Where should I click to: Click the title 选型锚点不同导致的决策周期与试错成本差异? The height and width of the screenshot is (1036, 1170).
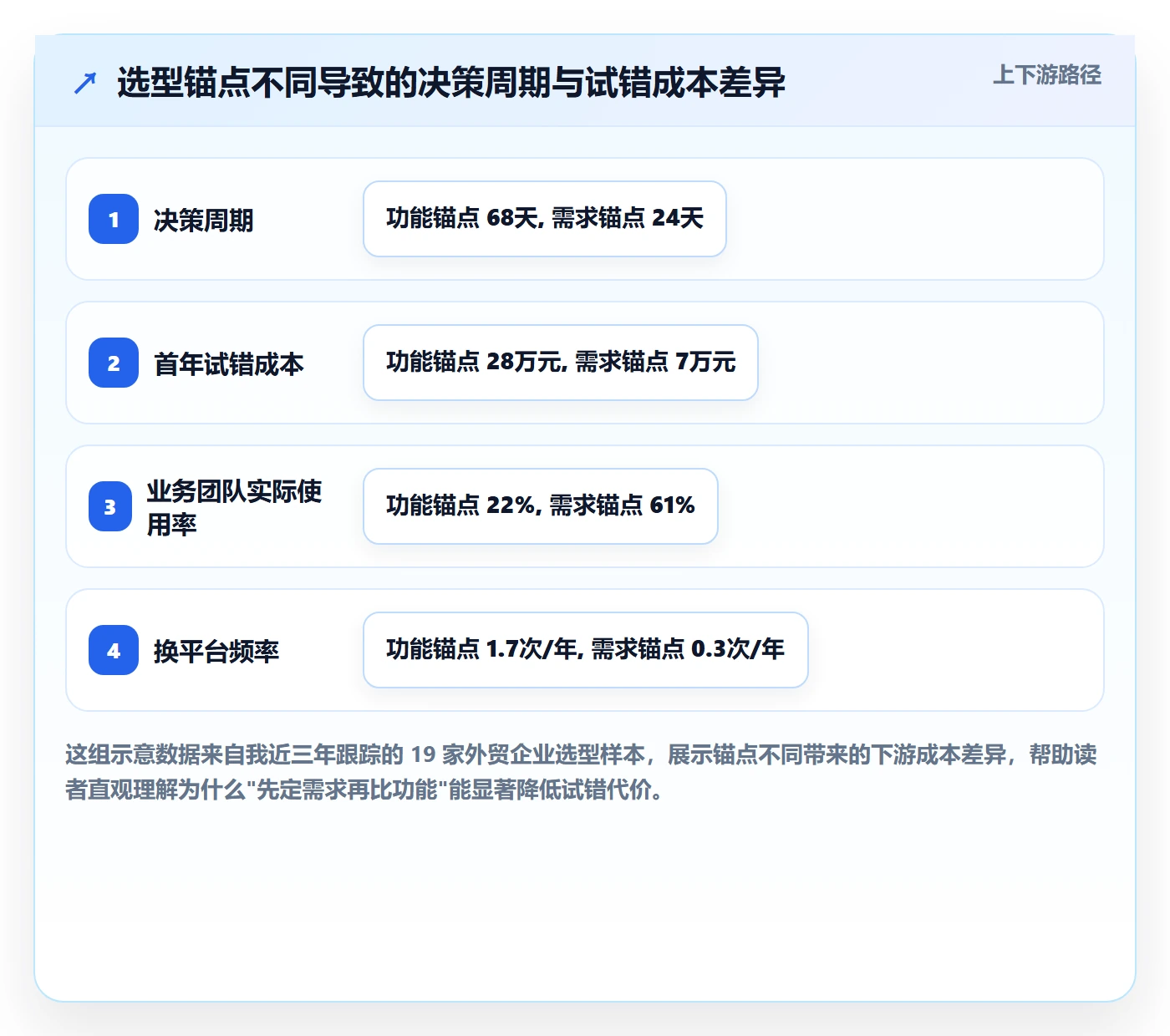tap(451, 83)
